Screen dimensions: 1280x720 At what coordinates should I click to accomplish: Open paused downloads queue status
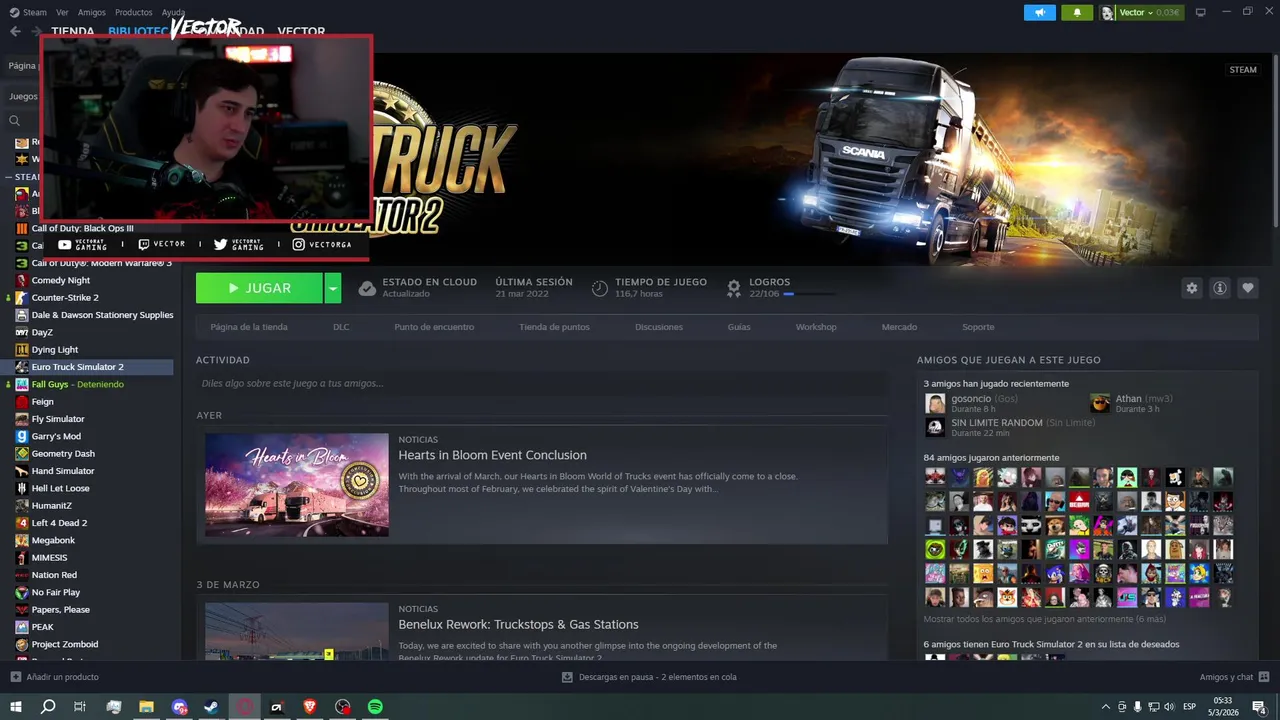tap(657, 677)
